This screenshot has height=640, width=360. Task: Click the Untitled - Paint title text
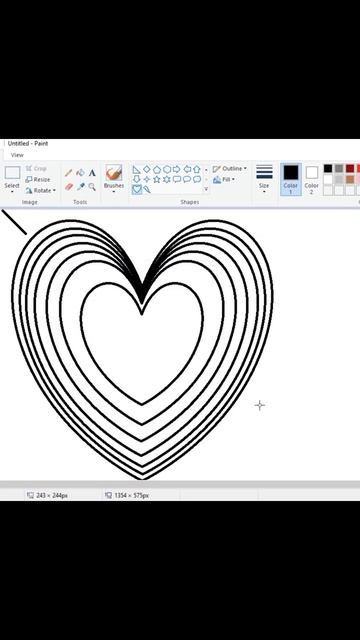tap(28, 144)
